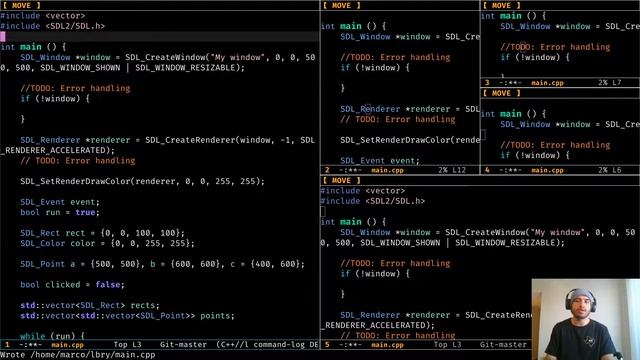Viewport: 640px width, 360px height.
Task: Click main.cpp in window 5 mode line
Action: click(387, 345)
